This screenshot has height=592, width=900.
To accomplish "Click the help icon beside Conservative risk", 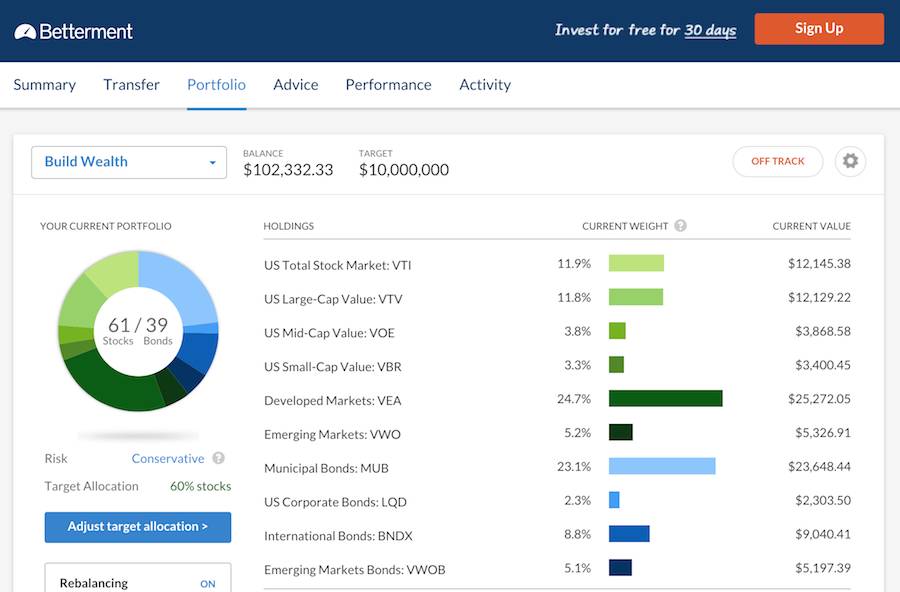I will (x=218, y=459).
